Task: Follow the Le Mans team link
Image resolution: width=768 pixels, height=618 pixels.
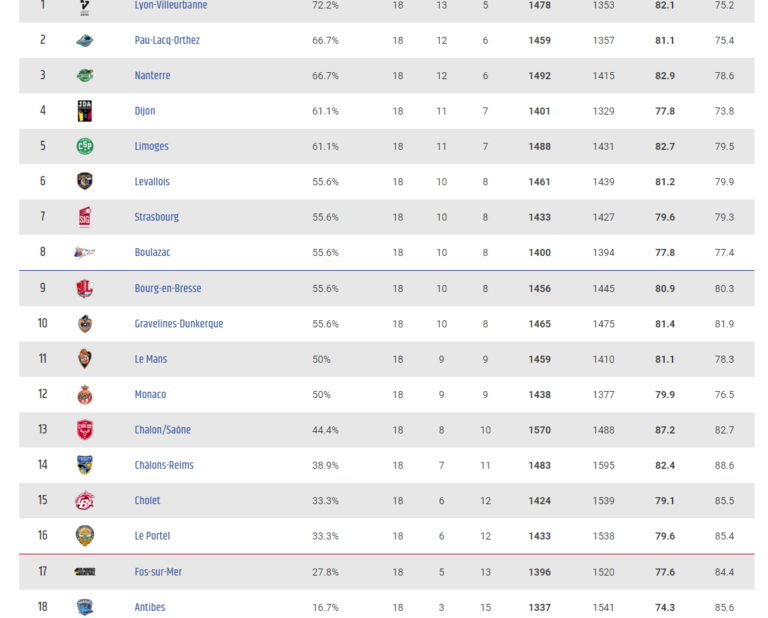Action: click(151, 359)
